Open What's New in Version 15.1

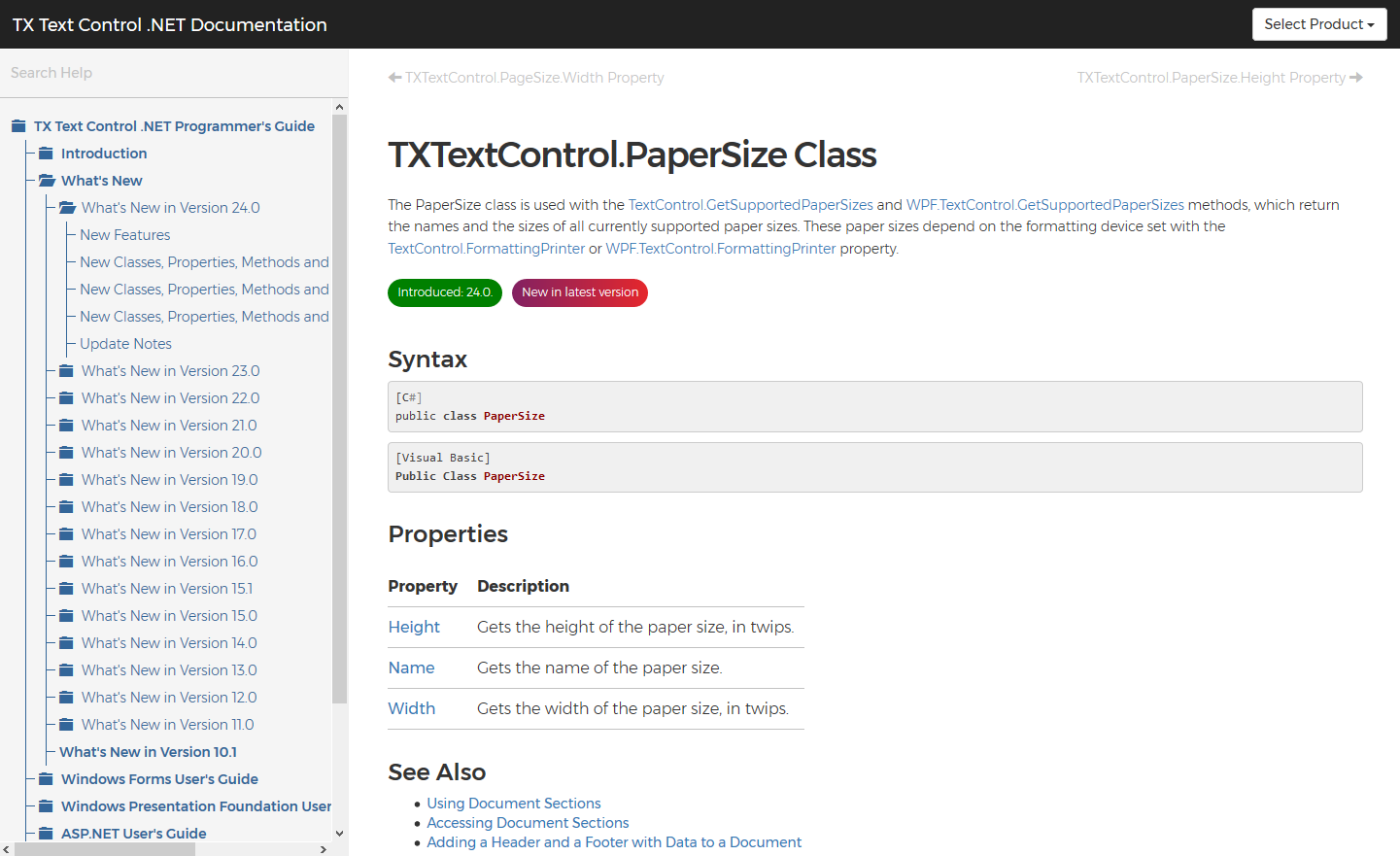[x=167, y=589]
